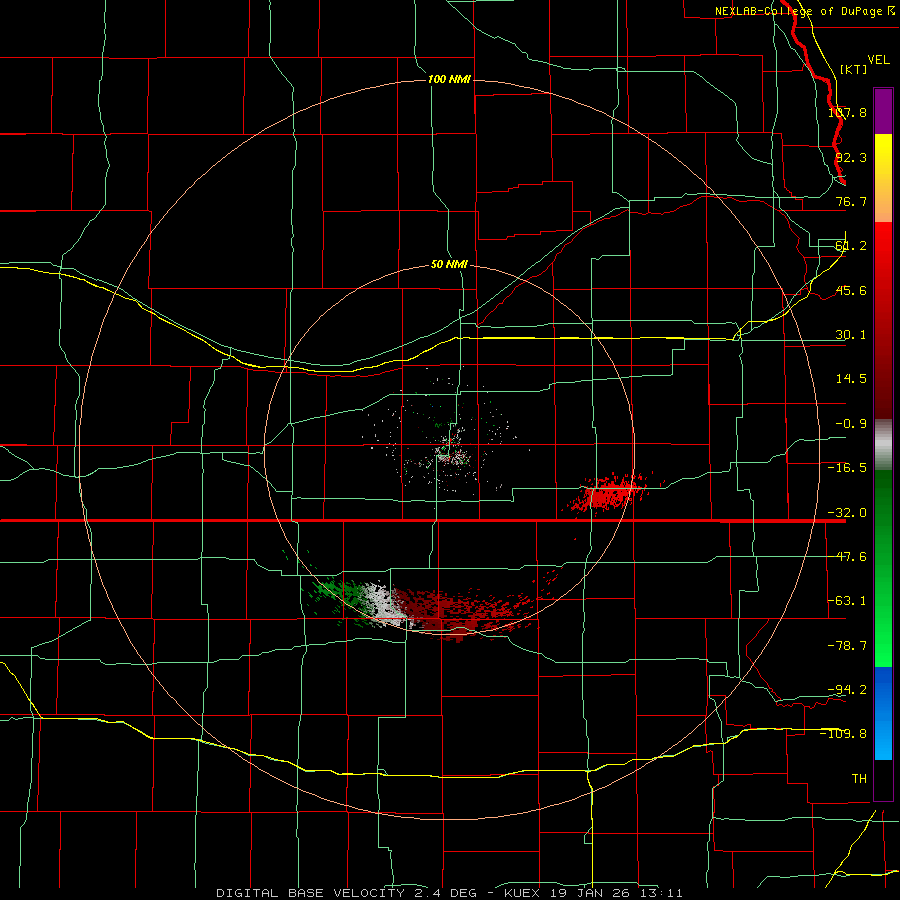Select the 61.2 legend value

[851, 246]
